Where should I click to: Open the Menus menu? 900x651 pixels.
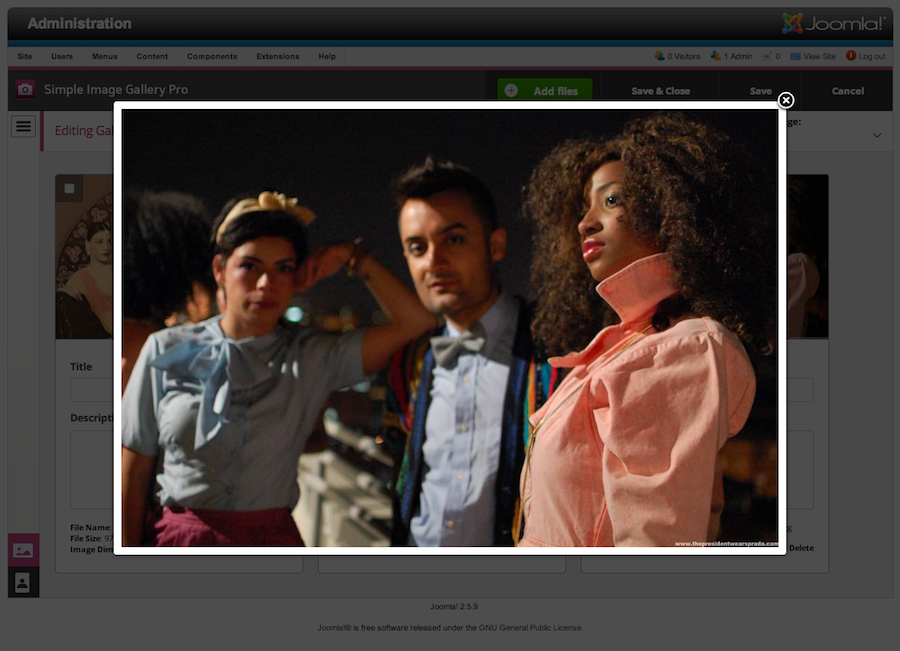pos(104,56)
